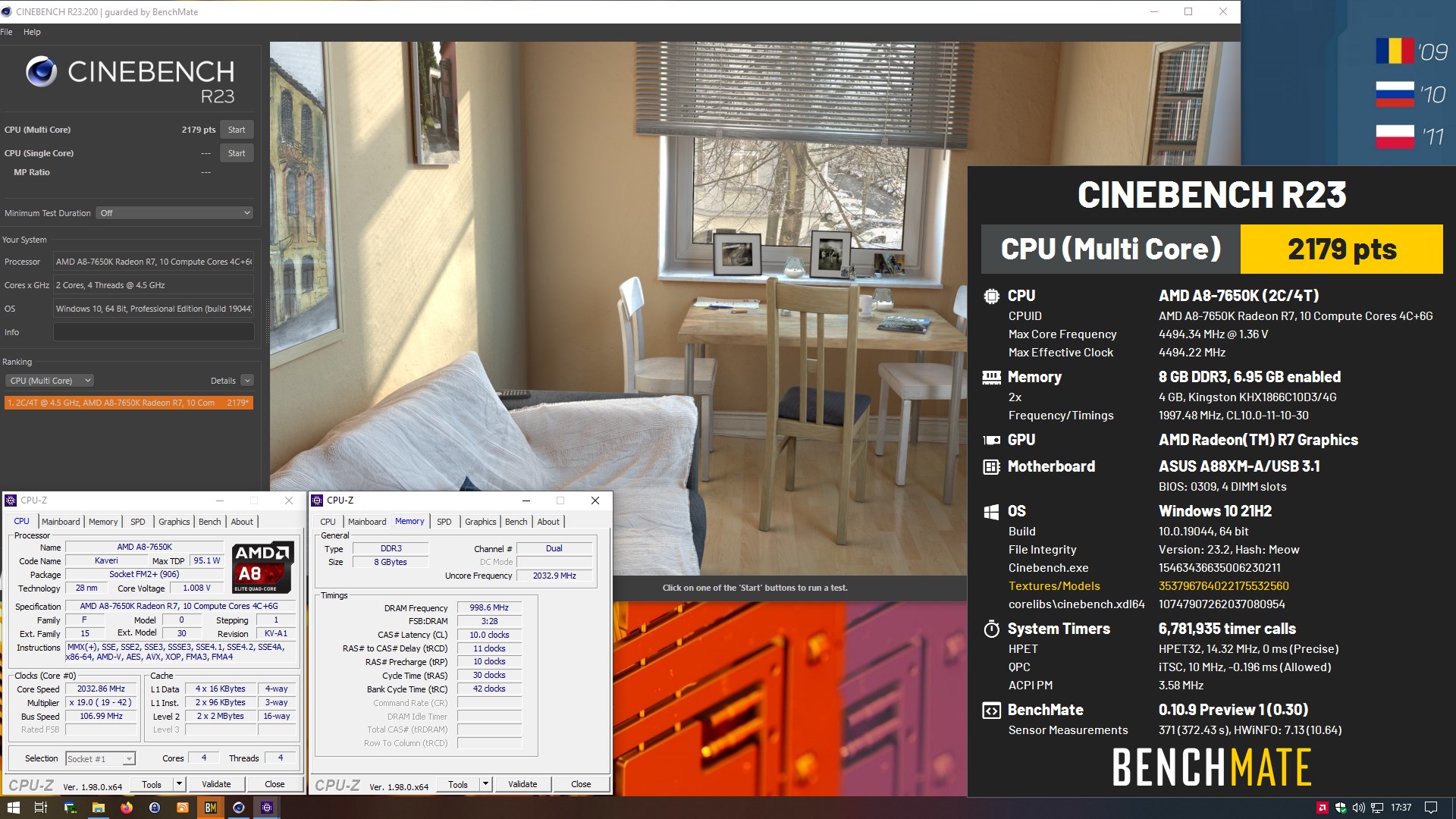Switch to CPU tab in right CPU-Z

click(x=328, y=522)
